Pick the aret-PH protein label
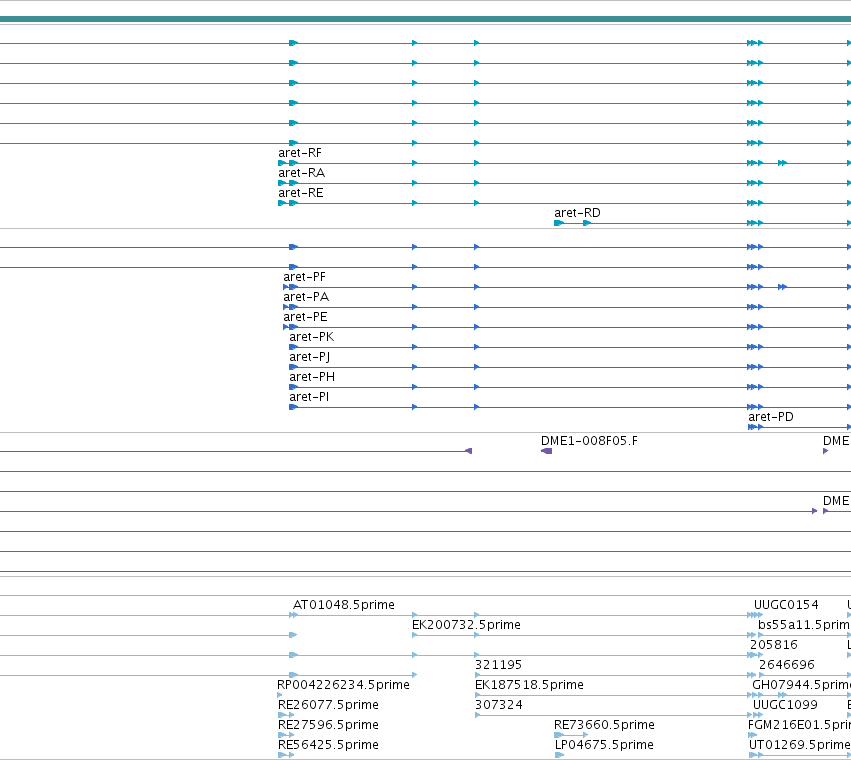The width and height of the screenshot is (851, 760). (x=312, y=377)
